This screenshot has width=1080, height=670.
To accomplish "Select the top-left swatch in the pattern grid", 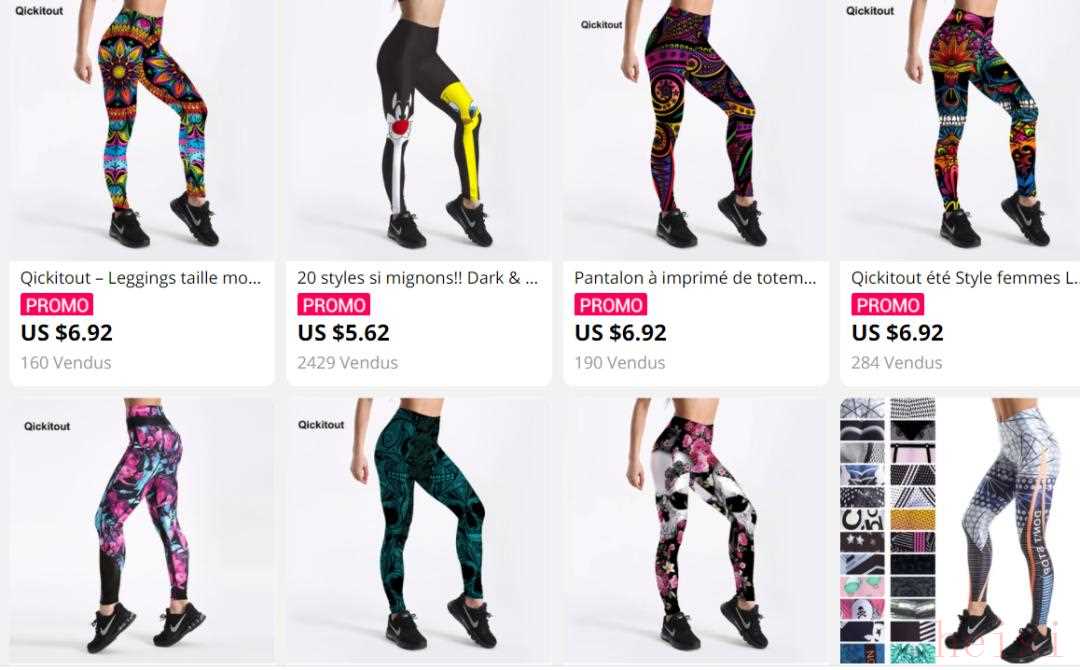I will [x=862, y=408].
